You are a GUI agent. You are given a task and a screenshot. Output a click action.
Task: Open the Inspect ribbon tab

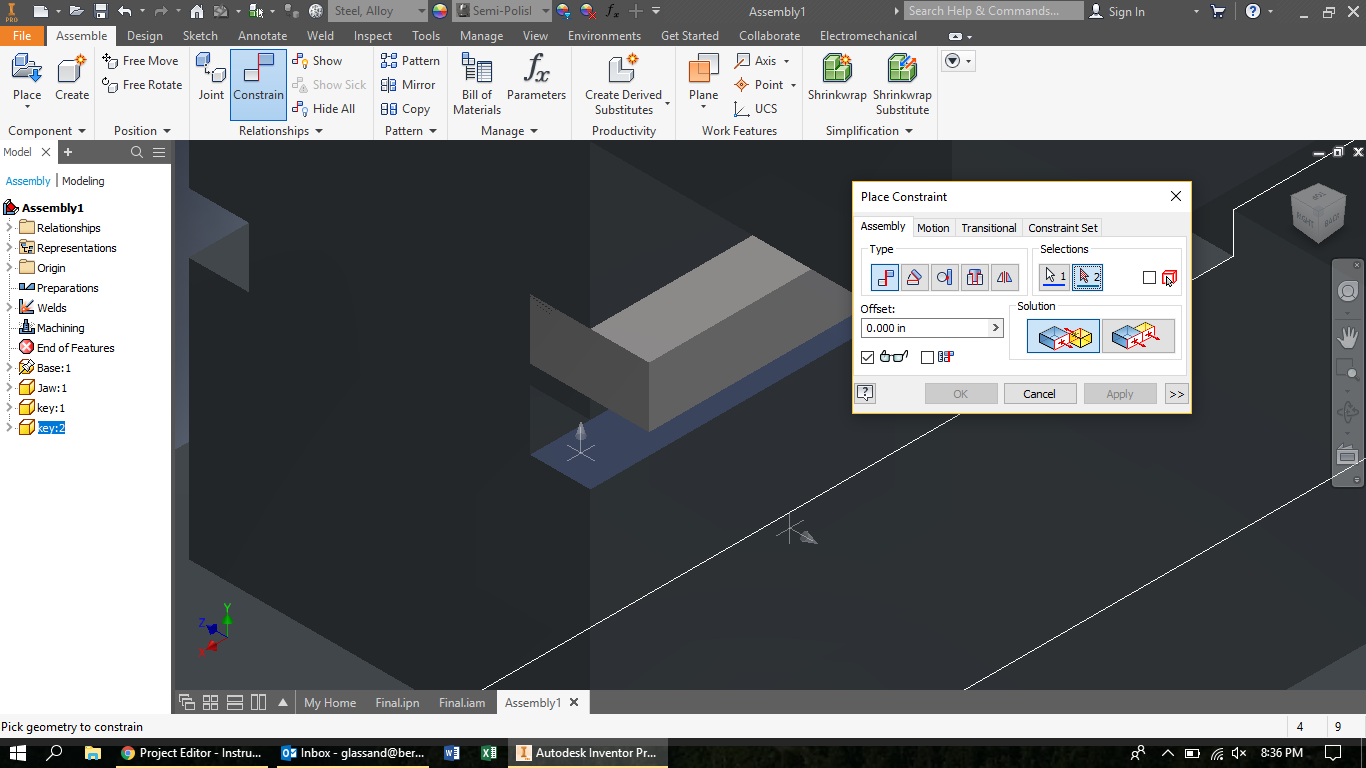373,36
